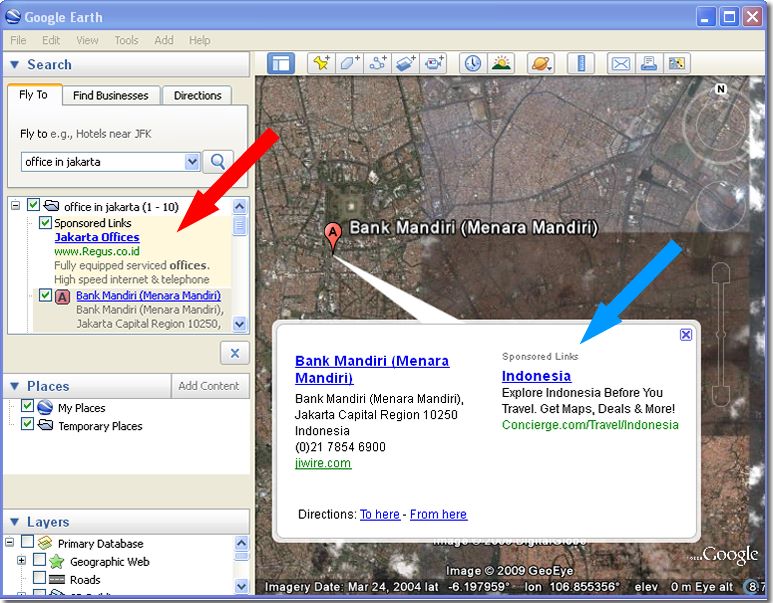Screen dimensions: 773x603
Task: Select the Add Path tool
Action: point(378,63)
